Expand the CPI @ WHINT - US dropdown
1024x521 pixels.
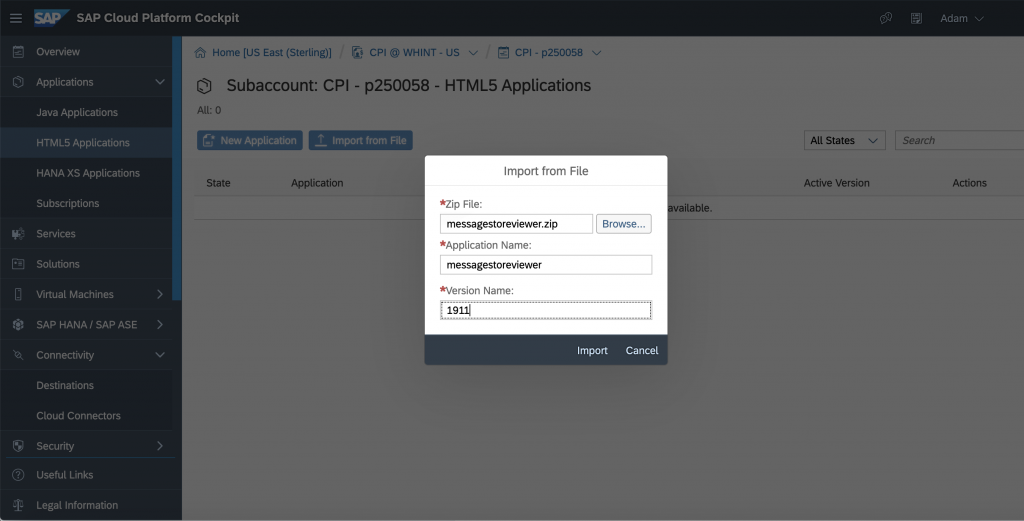coord(473,52)
